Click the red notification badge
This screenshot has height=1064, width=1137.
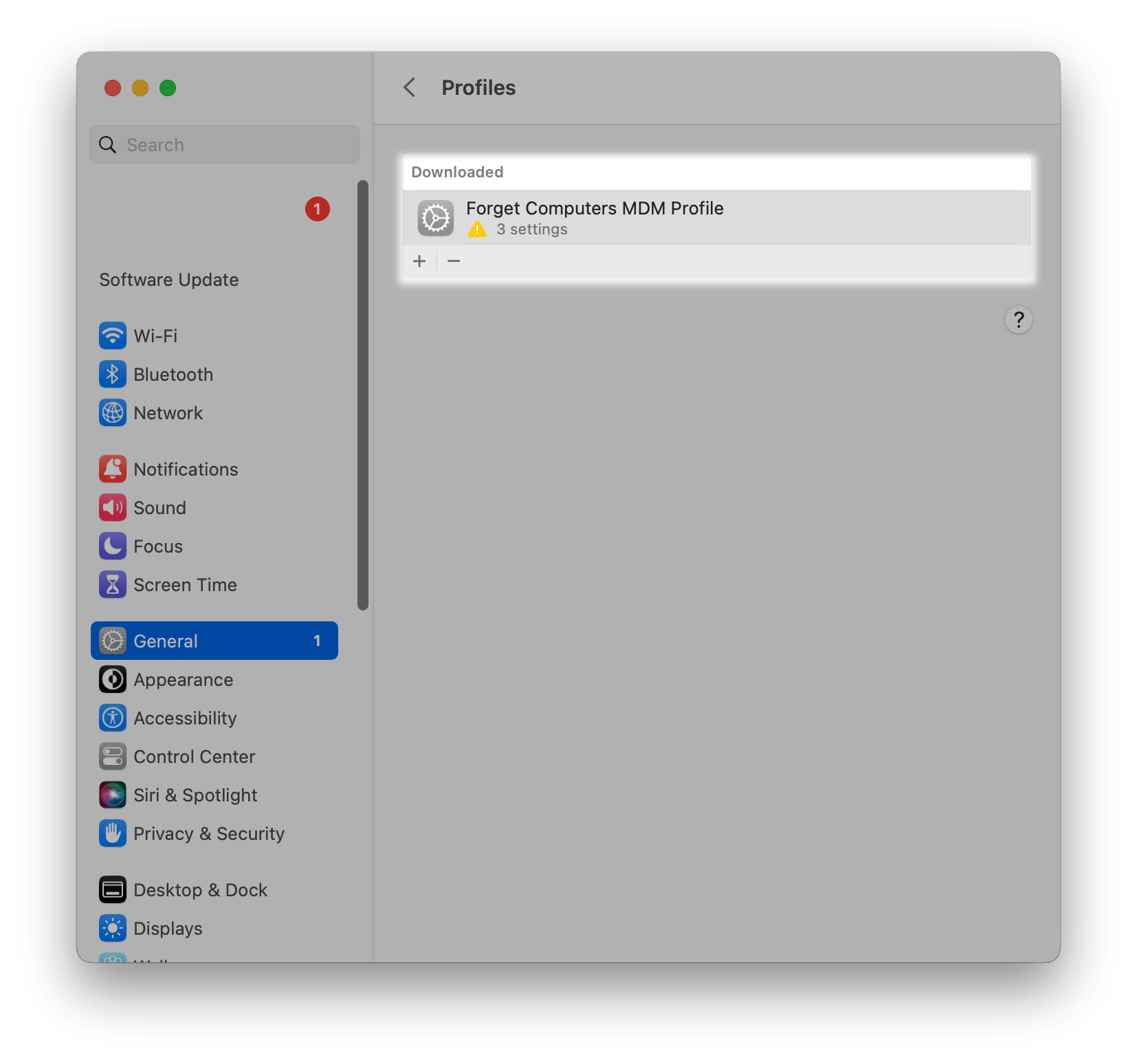(x=318, y=209)
